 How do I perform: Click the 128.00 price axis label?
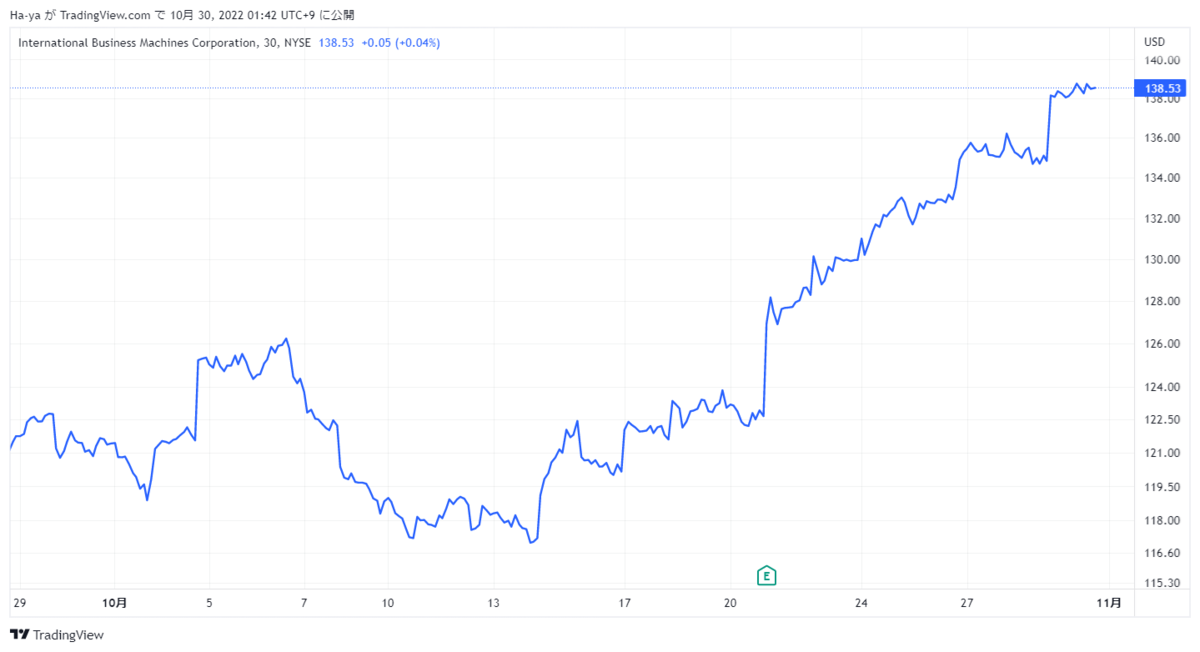point(1163,302)
